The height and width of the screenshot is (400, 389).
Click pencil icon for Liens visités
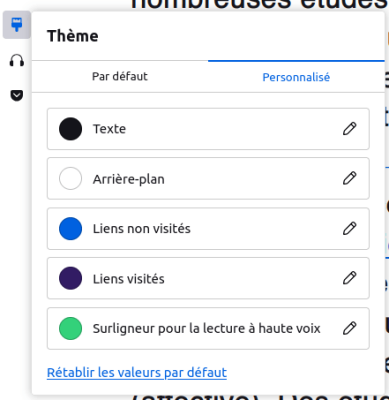point(349,278)
